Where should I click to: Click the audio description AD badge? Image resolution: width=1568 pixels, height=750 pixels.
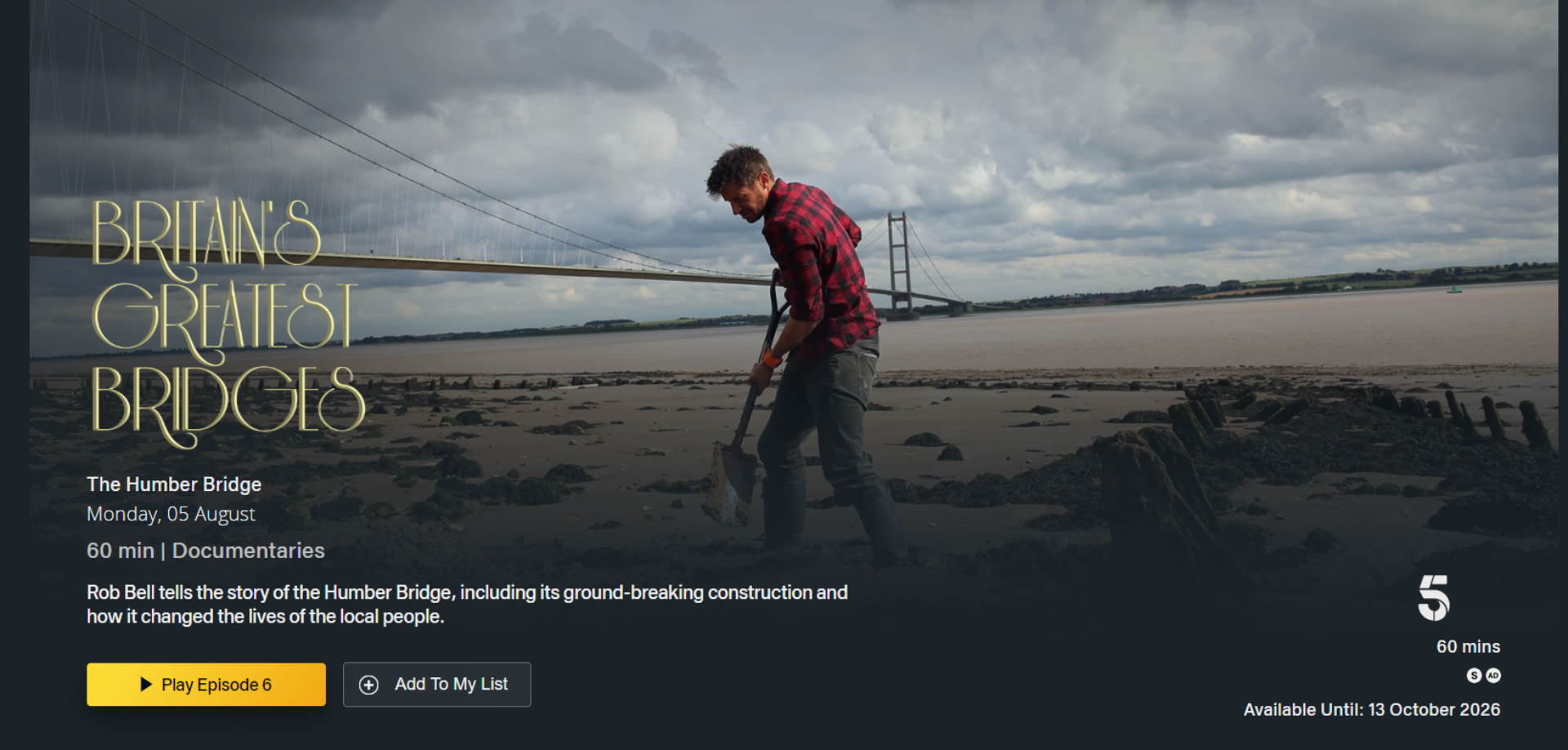click(x=1493, y=675)
